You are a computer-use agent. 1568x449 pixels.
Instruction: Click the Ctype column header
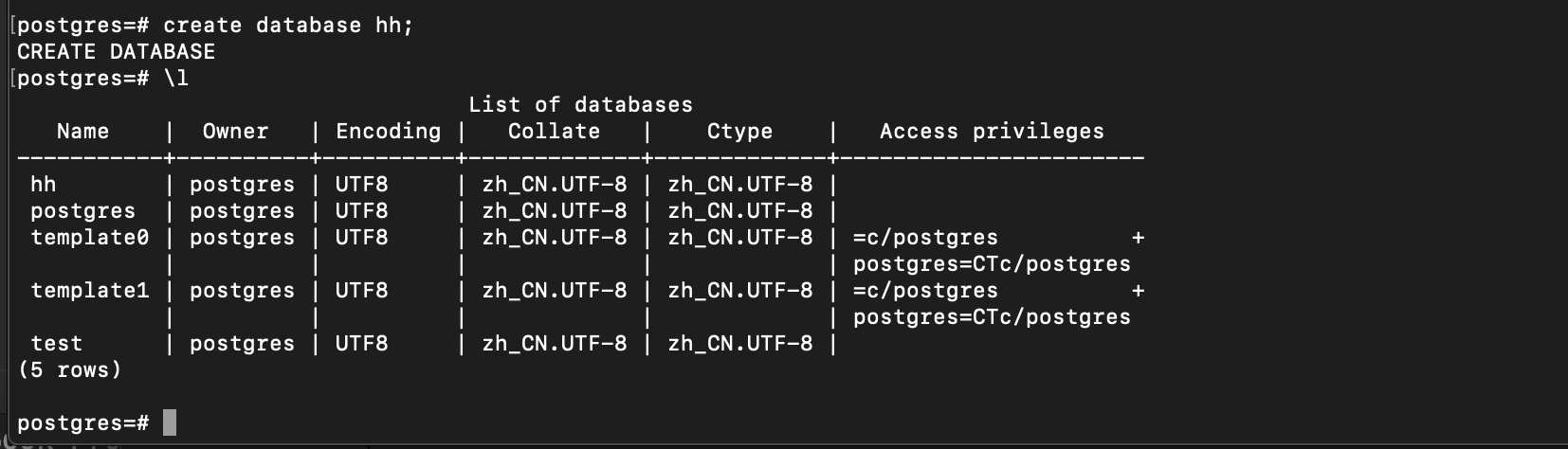(739, 132)
